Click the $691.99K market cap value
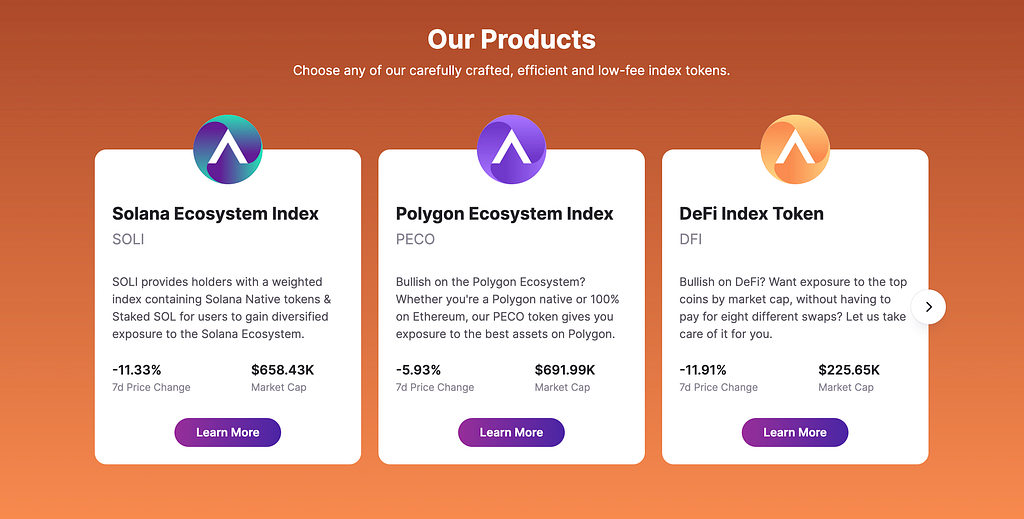1024x519 pixels. (565, 370)
